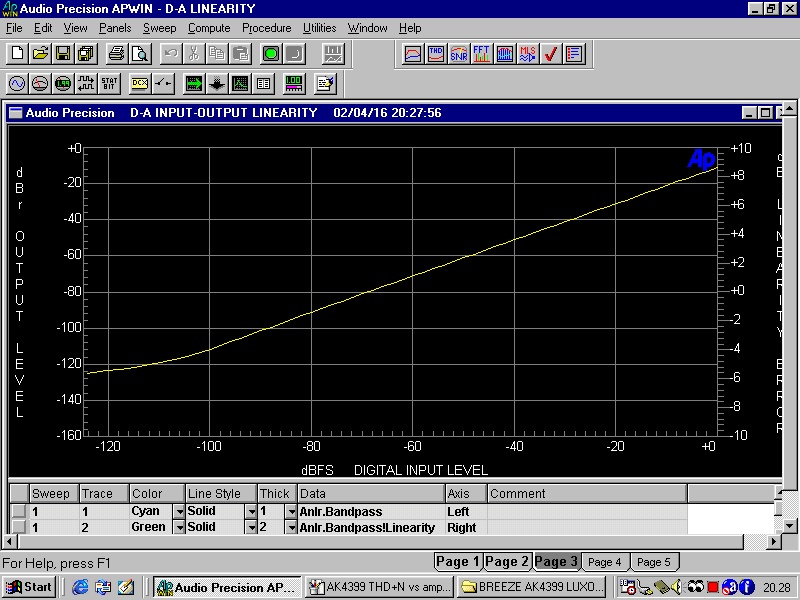800x600 pixels.
Task: Launch Internet Explorer from quick launch
Action: pos(80,587)
